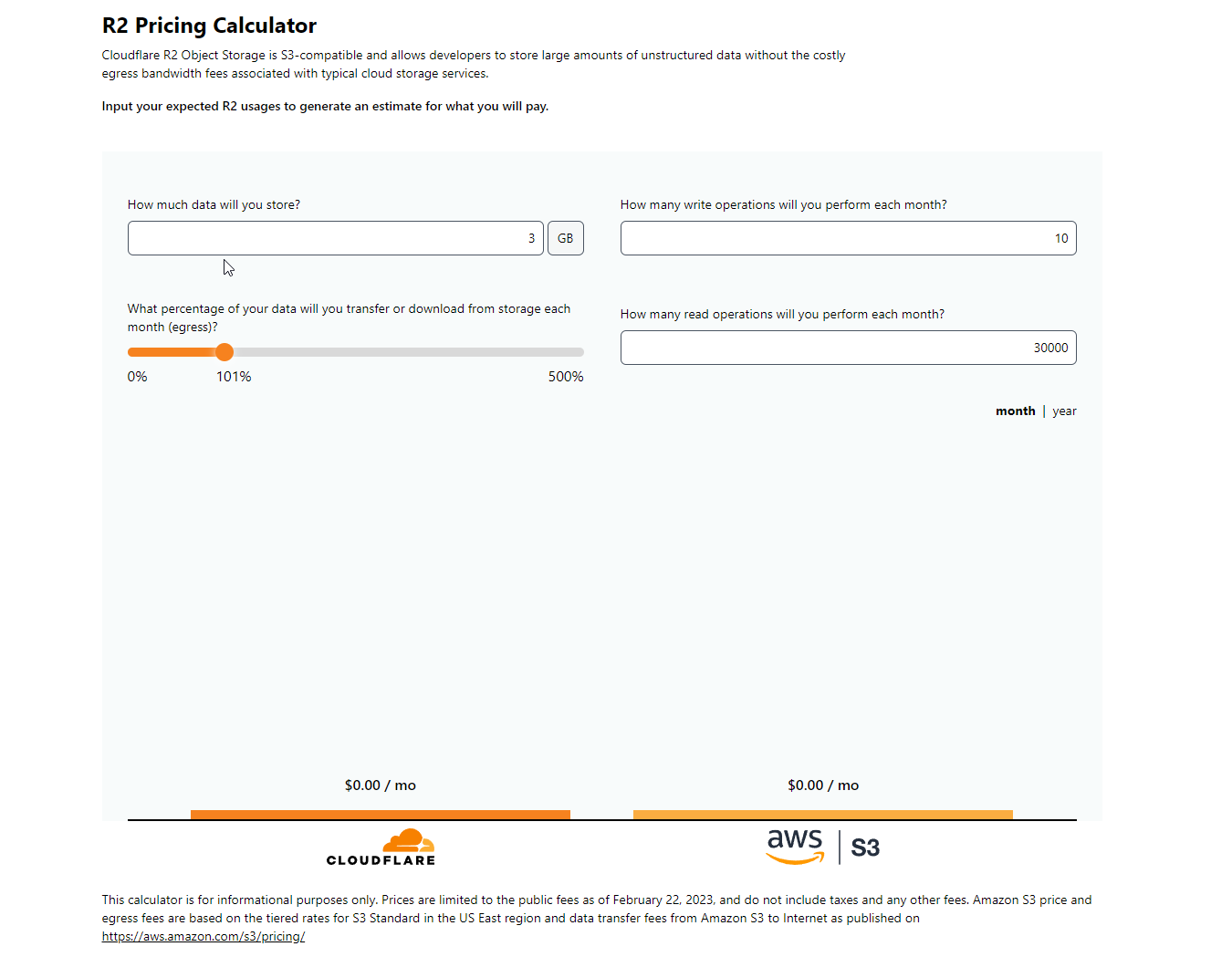Open the GB storage unit selector
The height and width of the screenshot is (957, 1232).
pyautogui.click(x=566, y=238)
